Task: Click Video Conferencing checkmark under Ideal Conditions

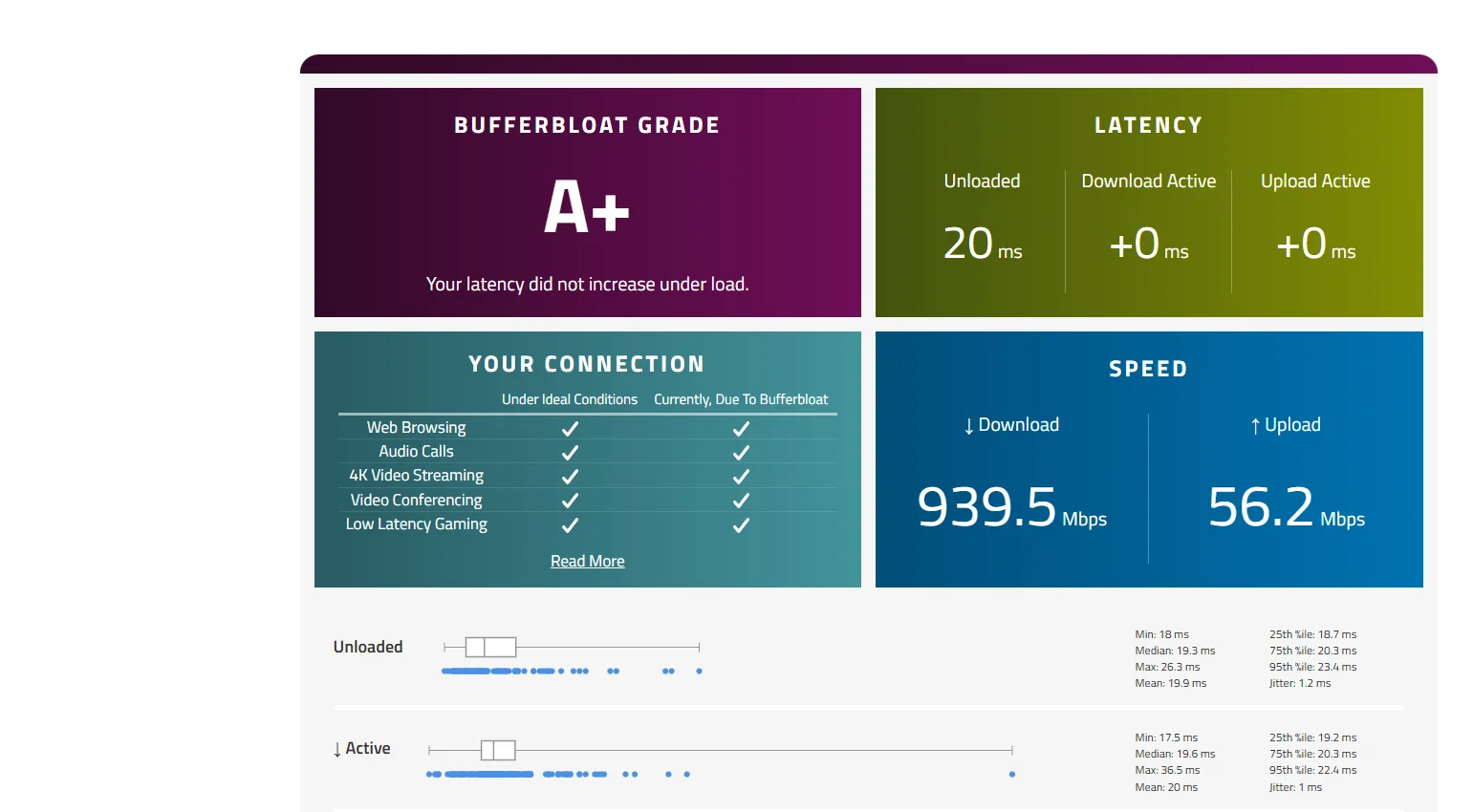Action: [570, 501]
